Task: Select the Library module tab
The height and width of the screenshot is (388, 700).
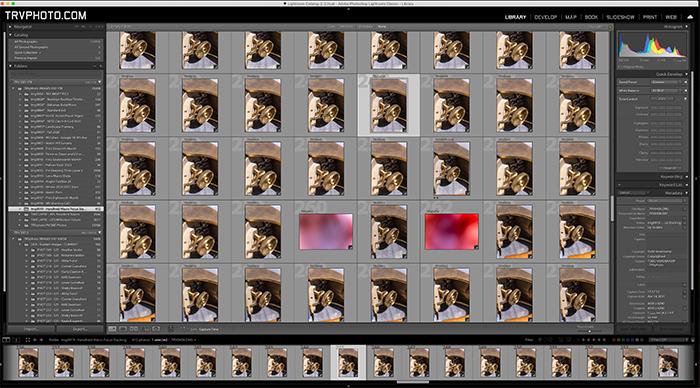Action: point(515,17)
